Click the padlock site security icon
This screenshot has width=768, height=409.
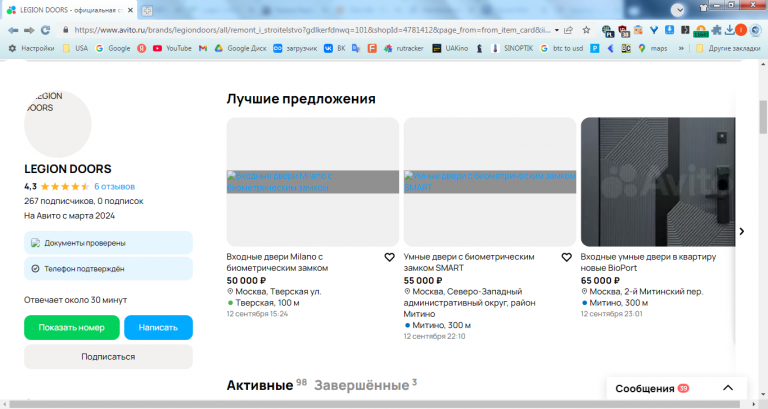pos(66,30)
